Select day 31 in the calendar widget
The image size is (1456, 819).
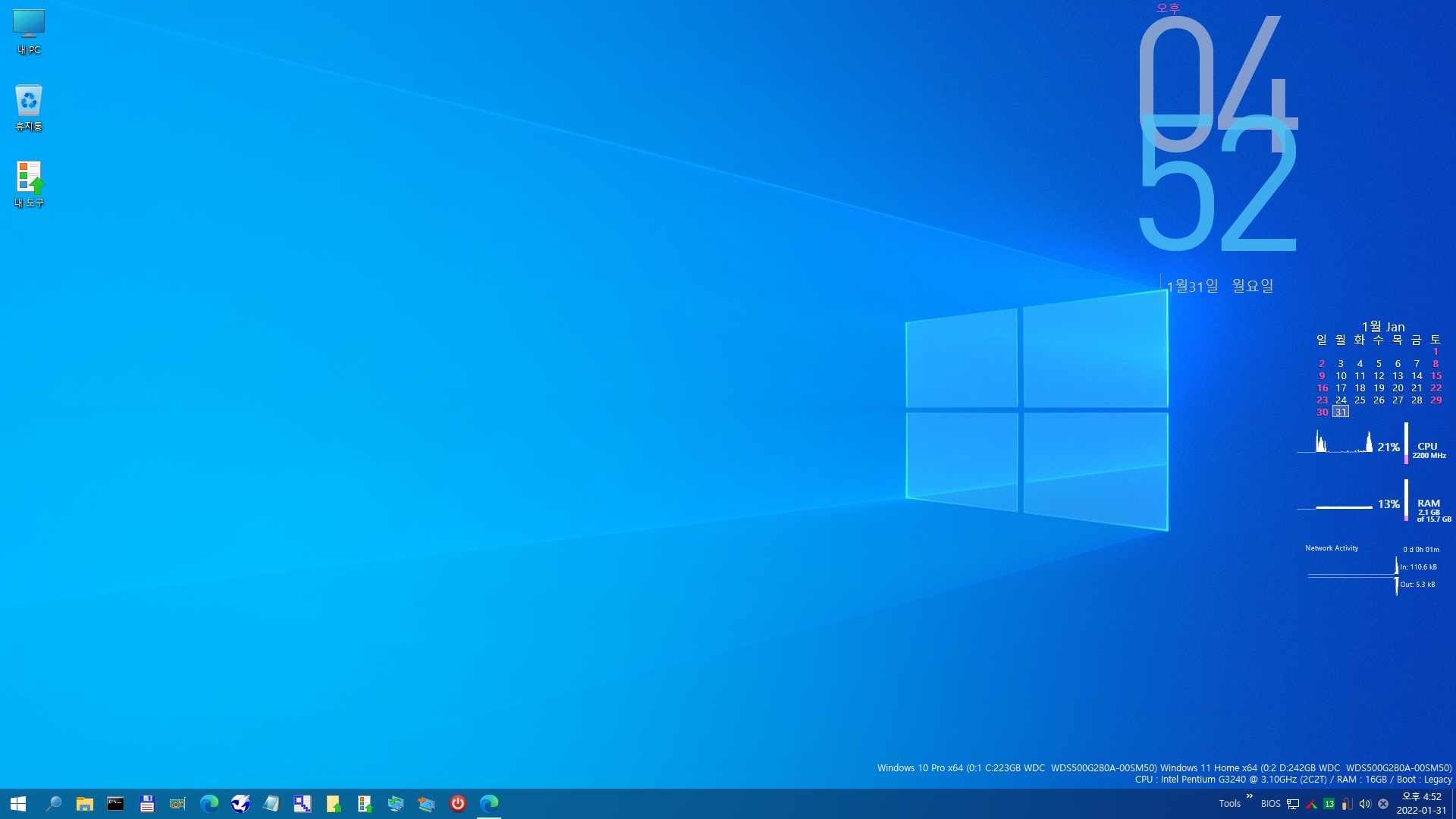click(x=1341, y=412)
